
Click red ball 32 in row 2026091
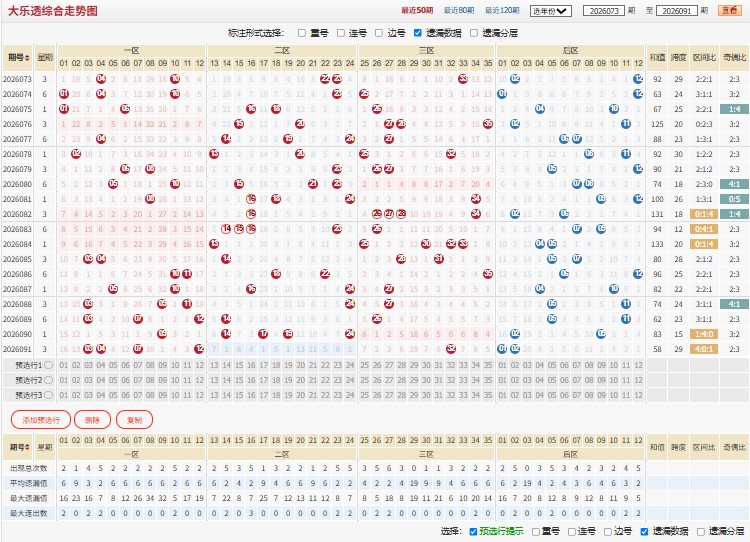click(x=451, y=349)
